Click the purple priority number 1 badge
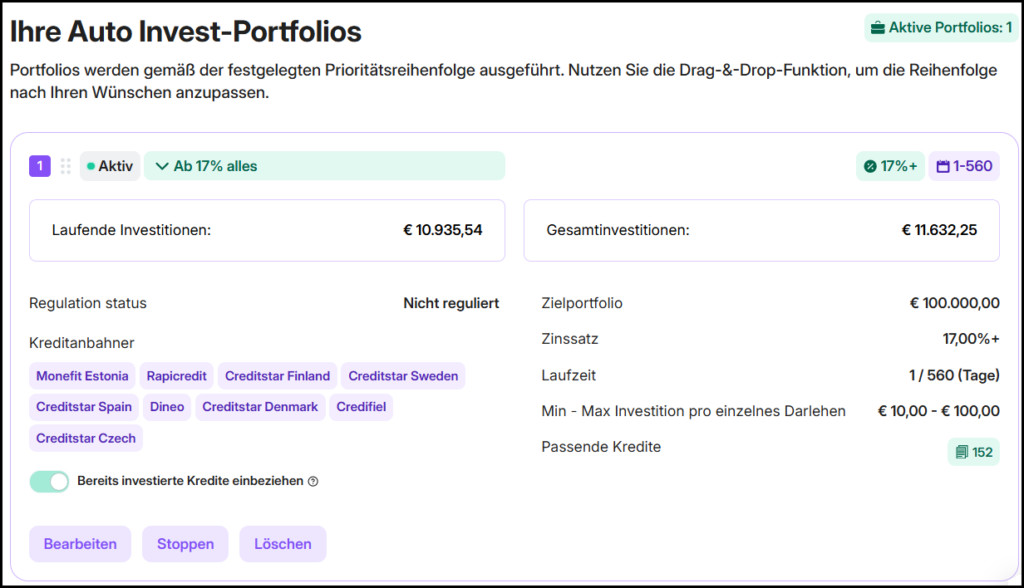Image resolution: width=1024 pixels, height=588 pixels. point(39,166)
